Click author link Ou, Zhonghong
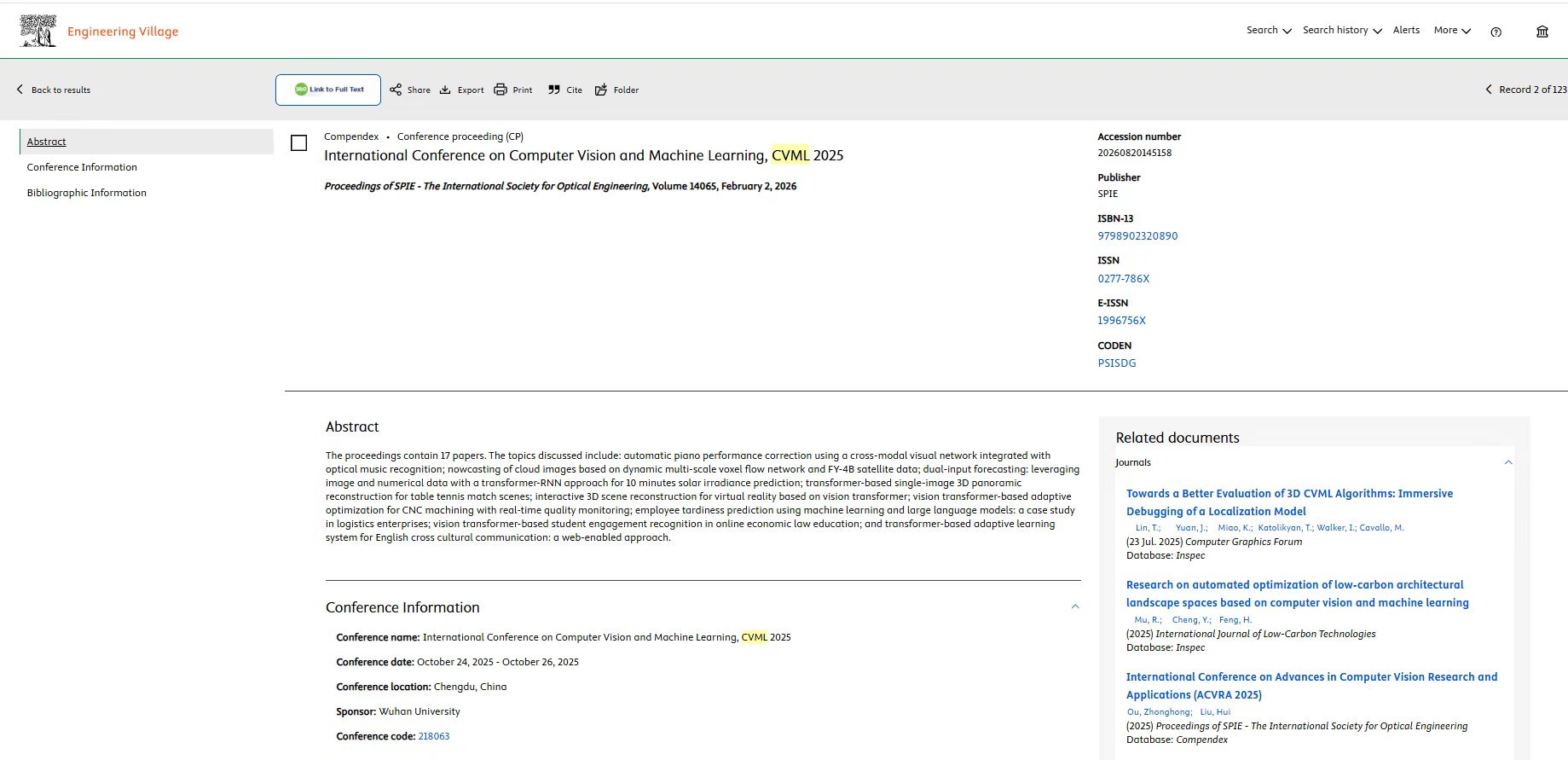 coord(1160,712)
